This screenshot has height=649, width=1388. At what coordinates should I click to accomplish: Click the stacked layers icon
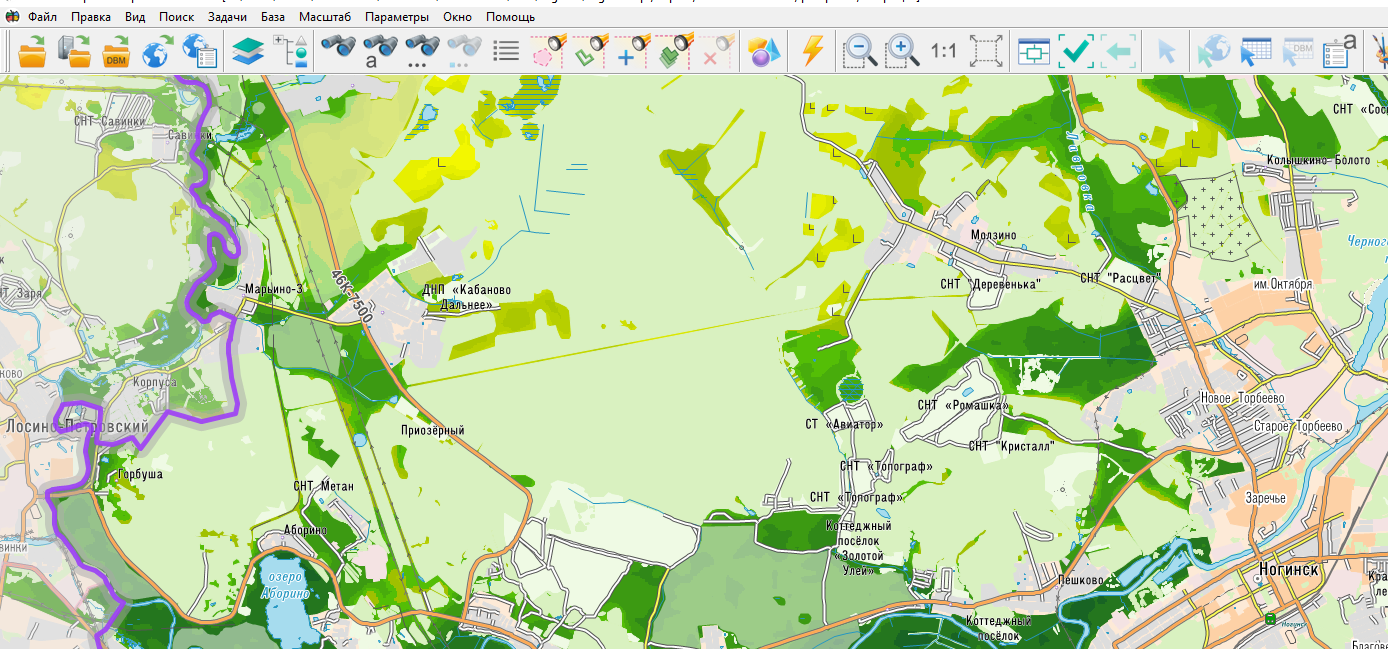pos(246,51)
